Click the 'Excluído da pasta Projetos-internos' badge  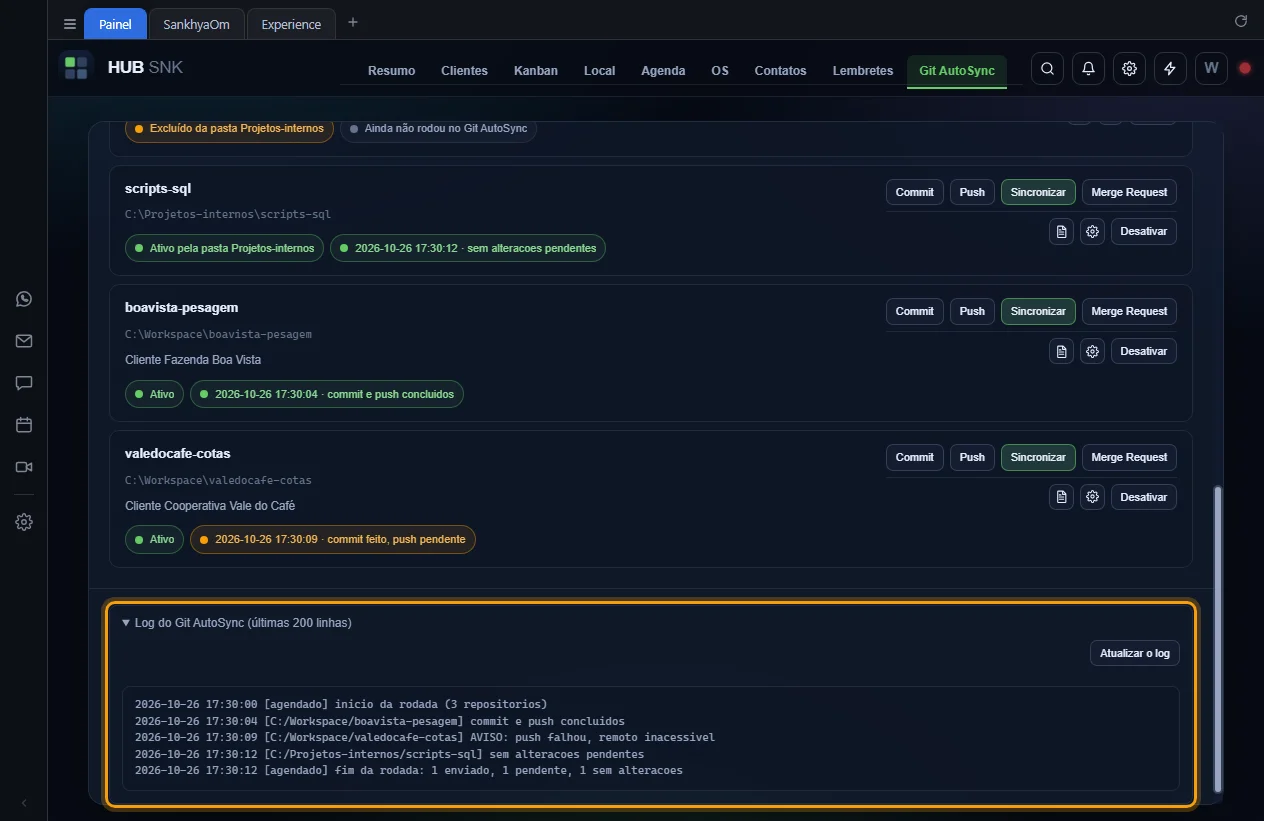coord(229,129)
